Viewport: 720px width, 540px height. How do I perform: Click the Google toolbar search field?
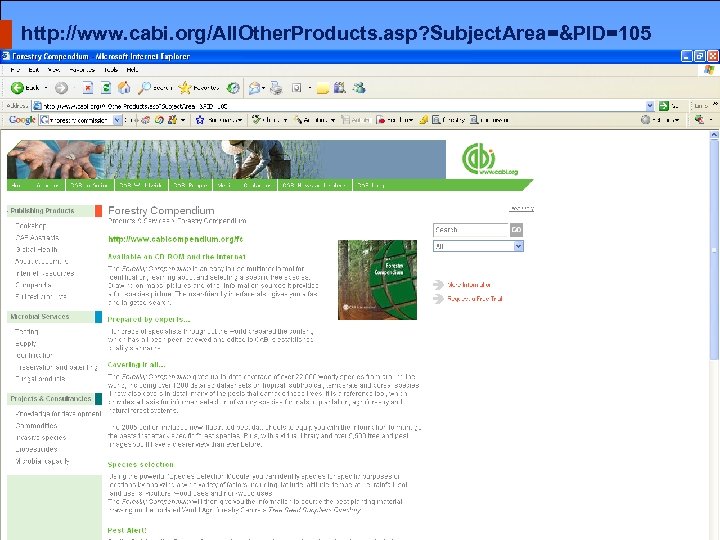[x=77, y=120]
